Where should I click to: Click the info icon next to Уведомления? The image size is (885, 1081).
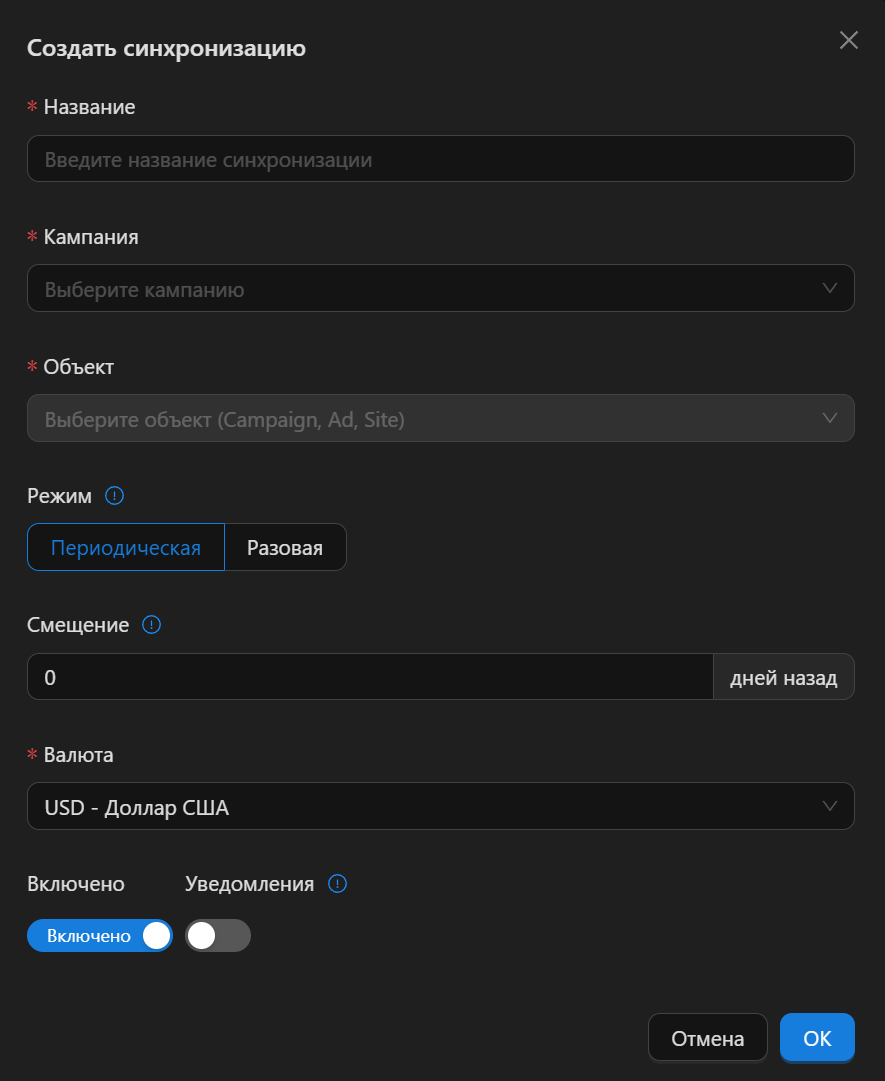tap(337, 884)
